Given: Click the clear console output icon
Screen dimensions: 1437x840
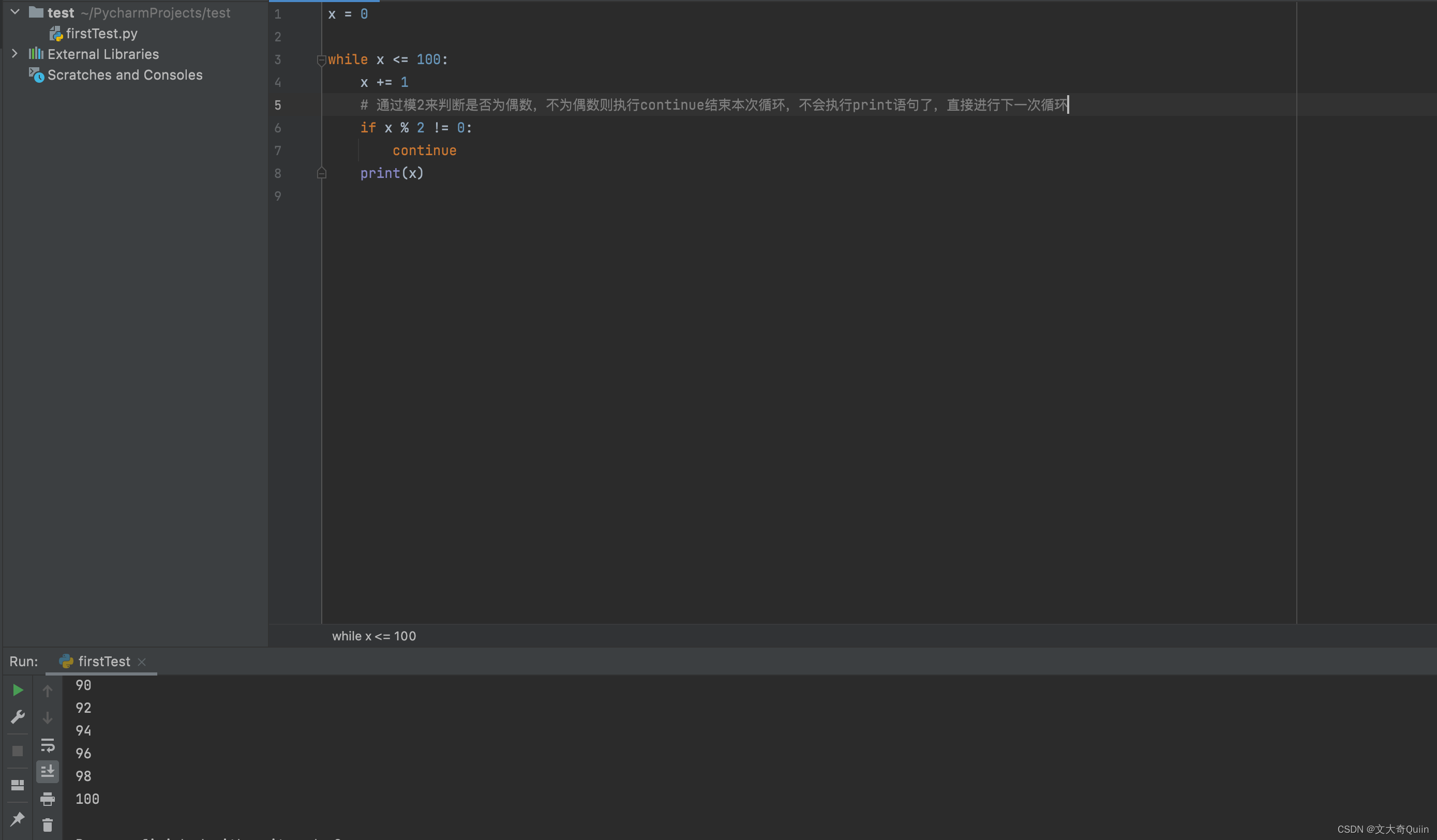Looking at the screenshot, I should click(47, 824).
